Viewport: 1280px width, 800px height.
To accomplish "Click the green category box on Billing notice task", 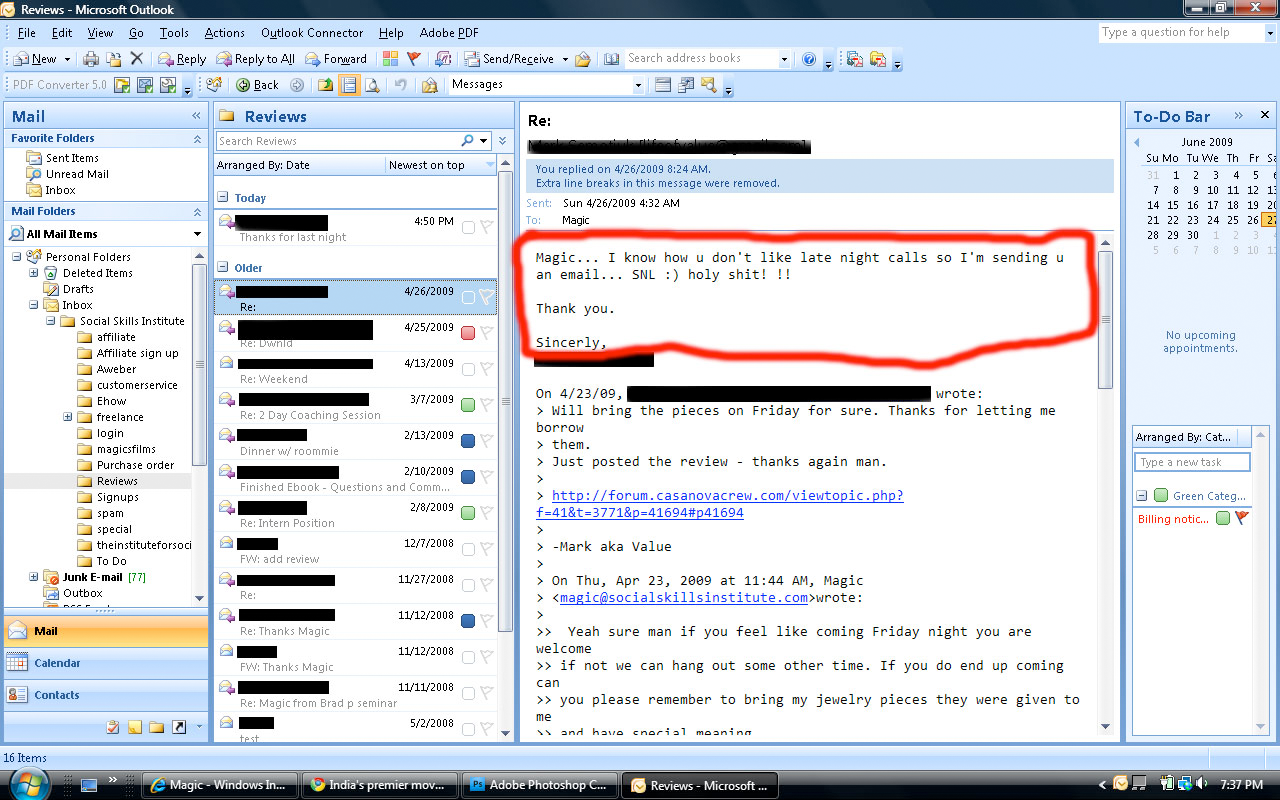I will click(x=1222, y=518).
